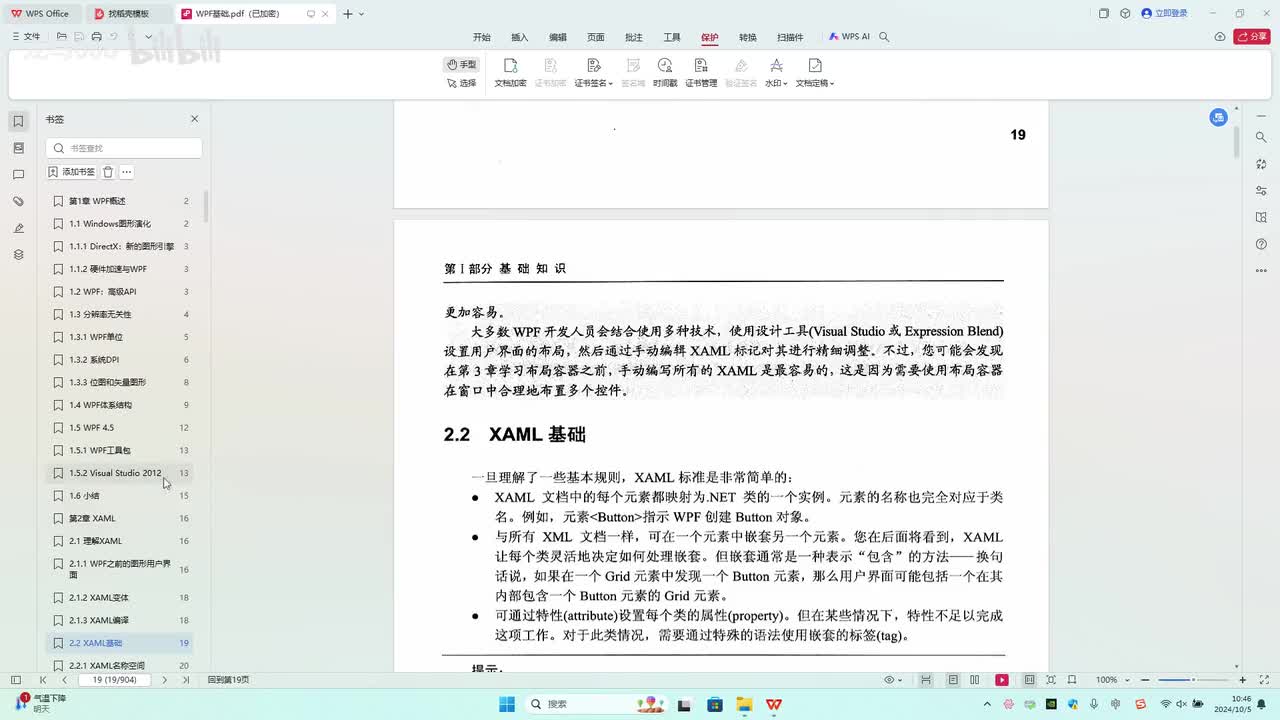
Task: Open the Thumbnails panel icon in the left sidebar
Action: tap(18, 148)
